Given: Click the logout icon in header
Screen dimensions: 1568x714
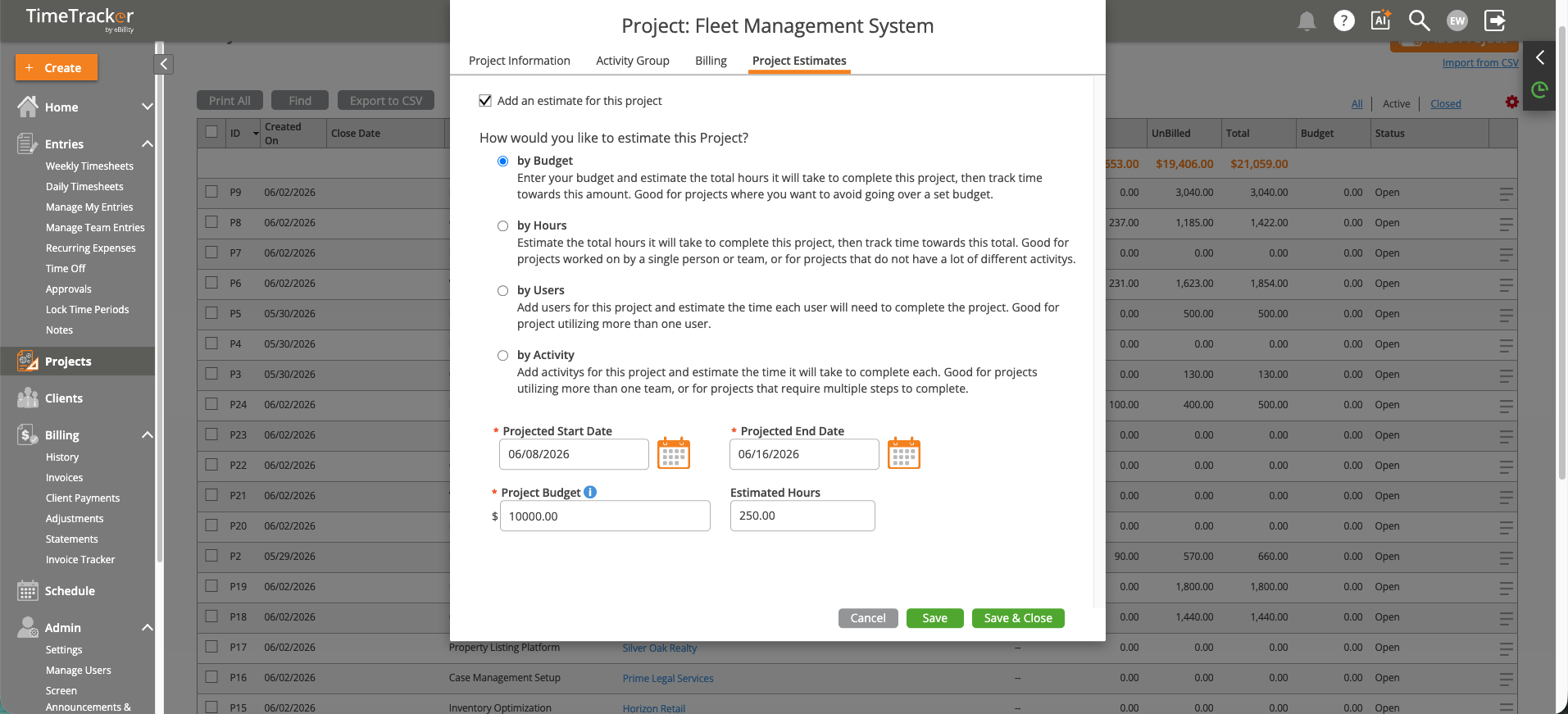Looking at the screenshot, I should click(x=1495, y=20).
